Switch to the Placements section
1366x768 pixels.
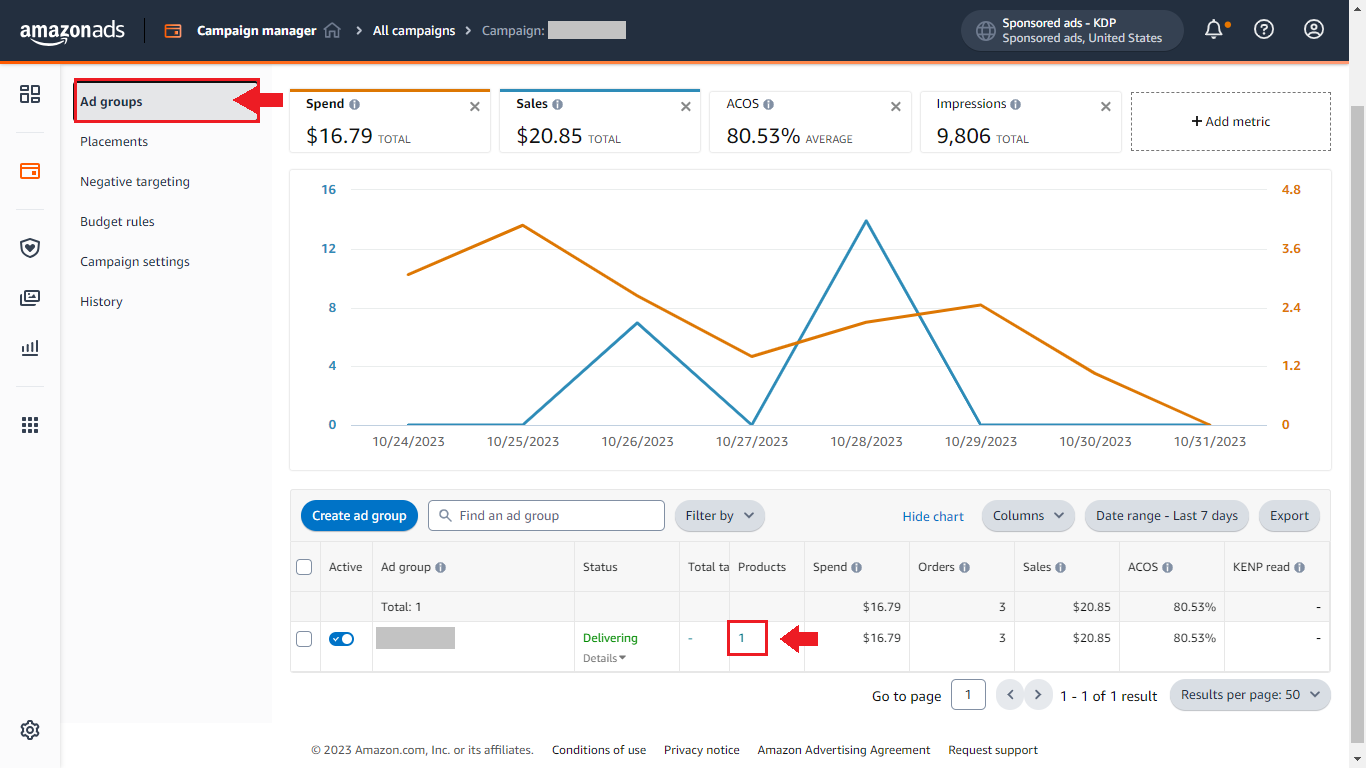click(113, 141)
